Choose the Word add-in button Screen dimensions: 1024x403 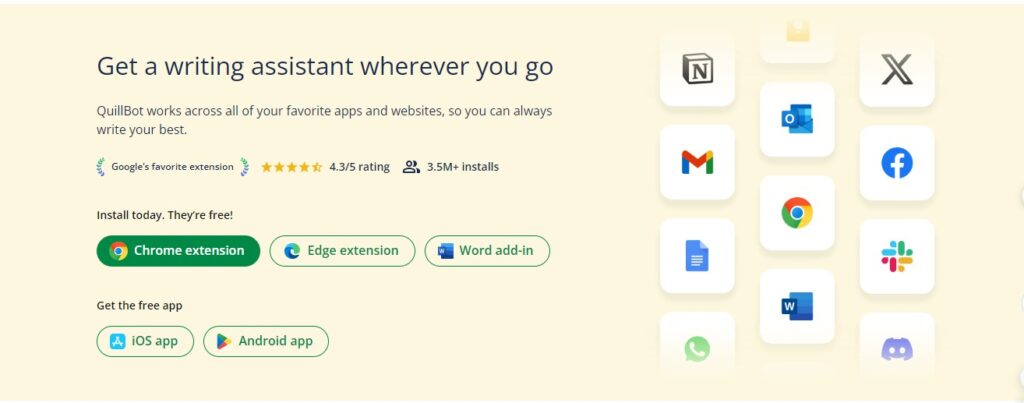click(487, 251)
